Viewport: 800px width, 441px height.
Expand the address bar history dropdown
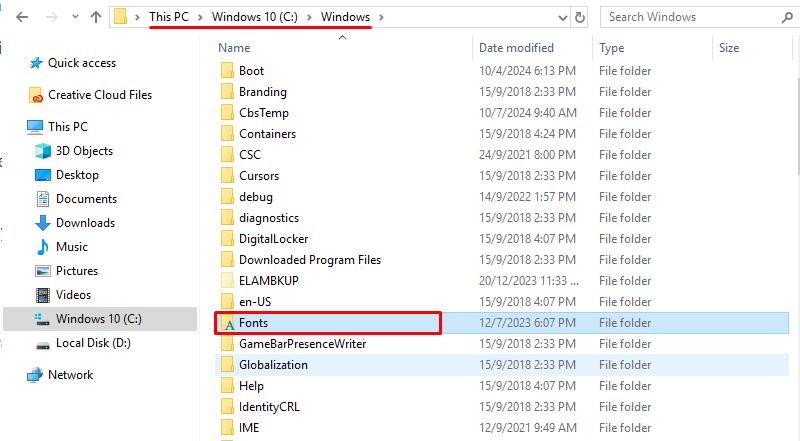click(563, 18)
